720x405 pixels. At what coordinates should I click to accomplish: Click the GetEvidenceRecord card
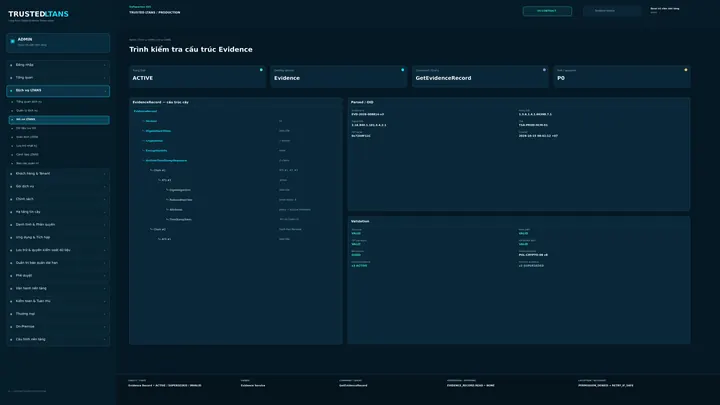tap(480, 76)
